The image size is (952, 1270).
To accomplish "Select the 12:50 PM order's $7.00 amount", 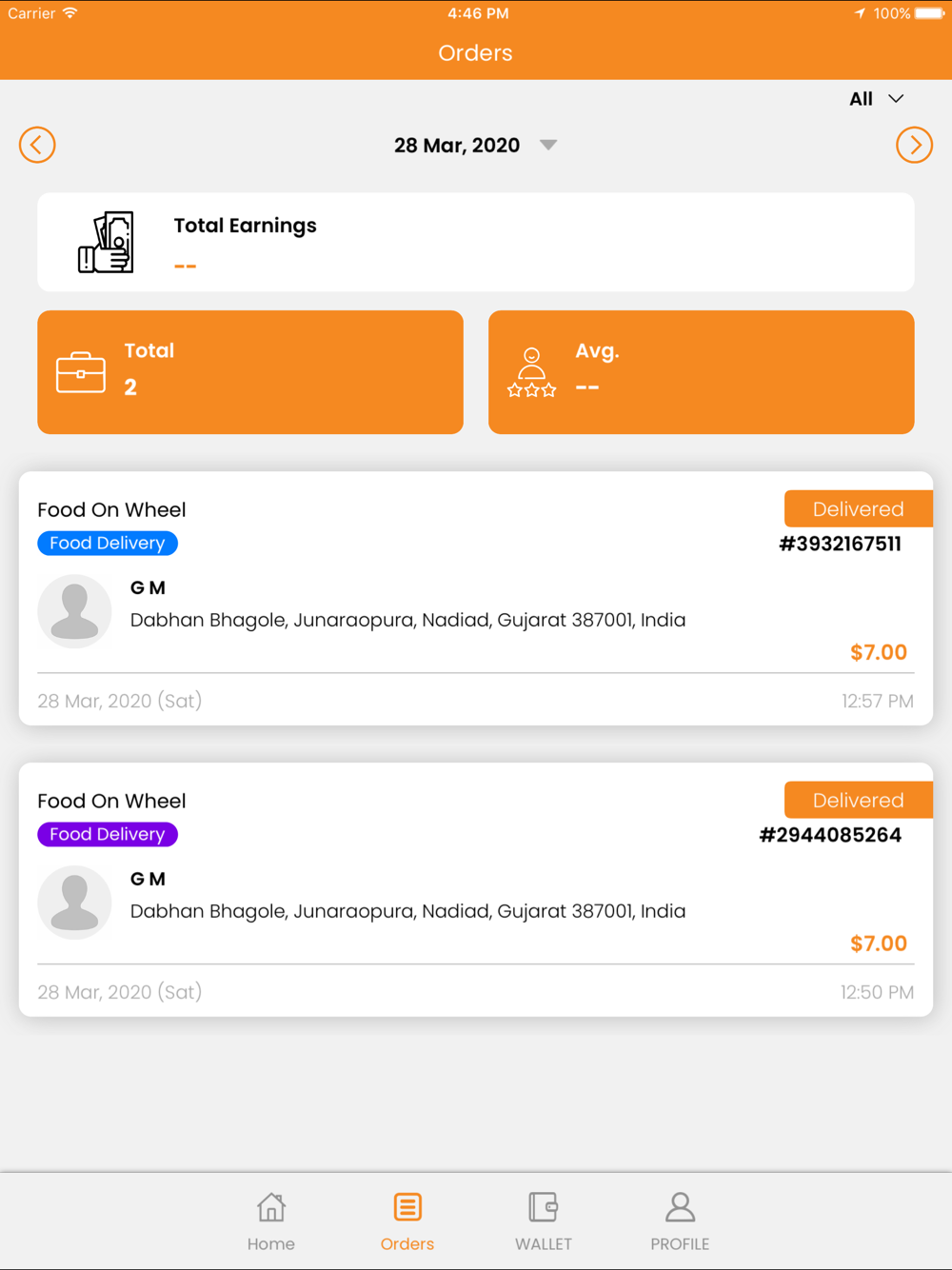I will point(879,943).
